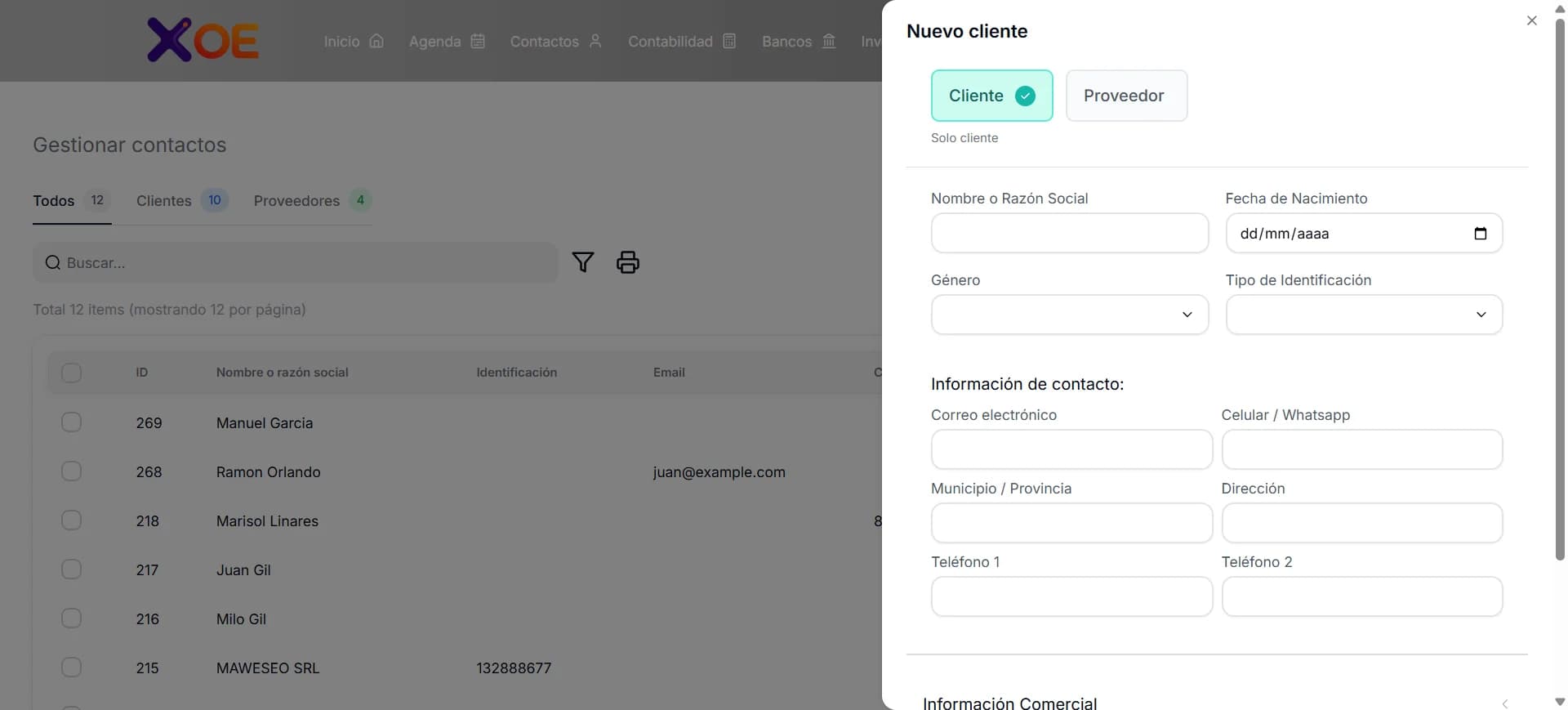Expand the Información Comercial section chevron
Image resolution: width=1568 pixels, height=710 pixels.
1505,703
